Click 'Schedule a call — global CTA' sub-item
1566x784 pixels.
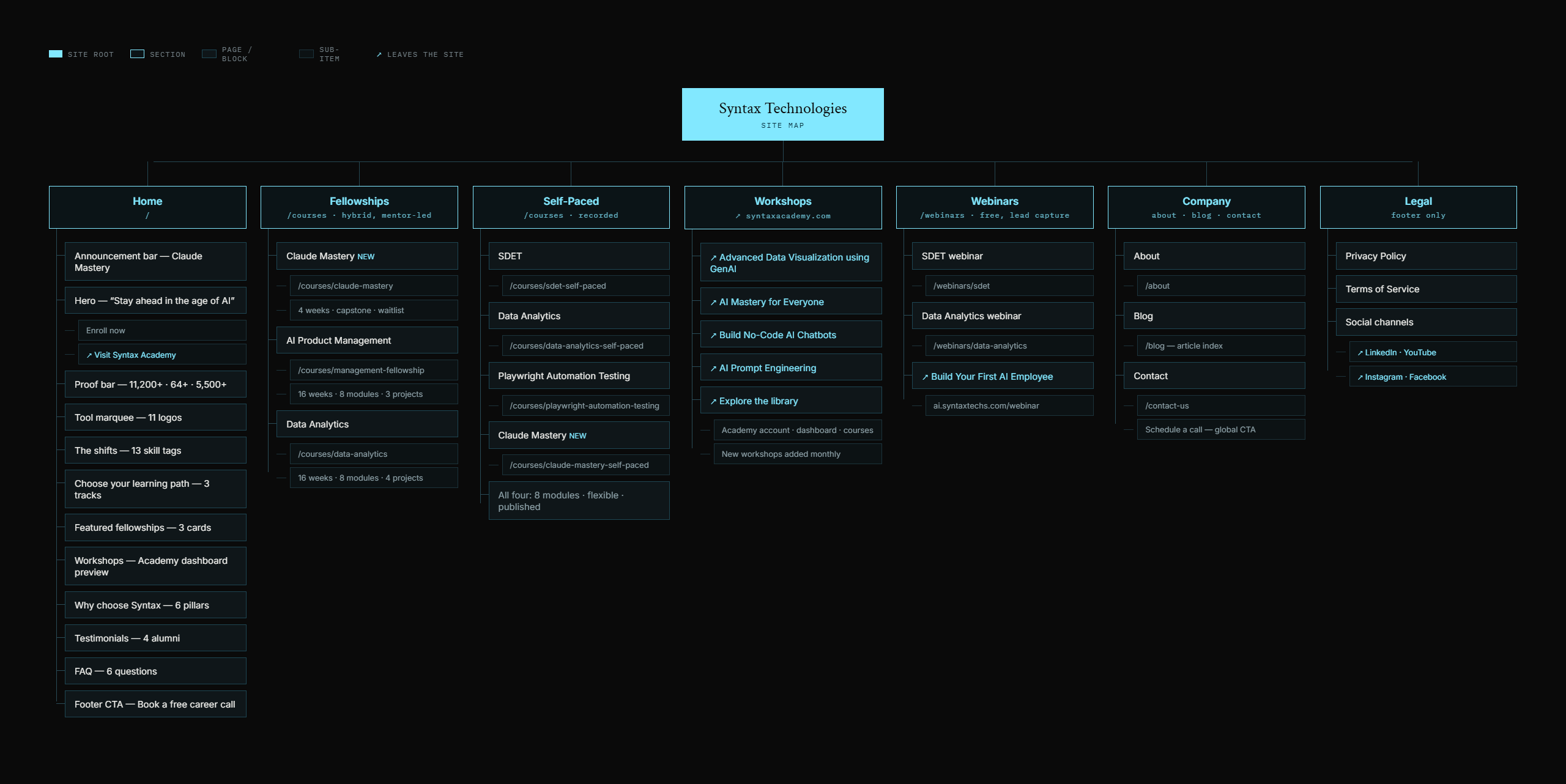point(1221,429)
